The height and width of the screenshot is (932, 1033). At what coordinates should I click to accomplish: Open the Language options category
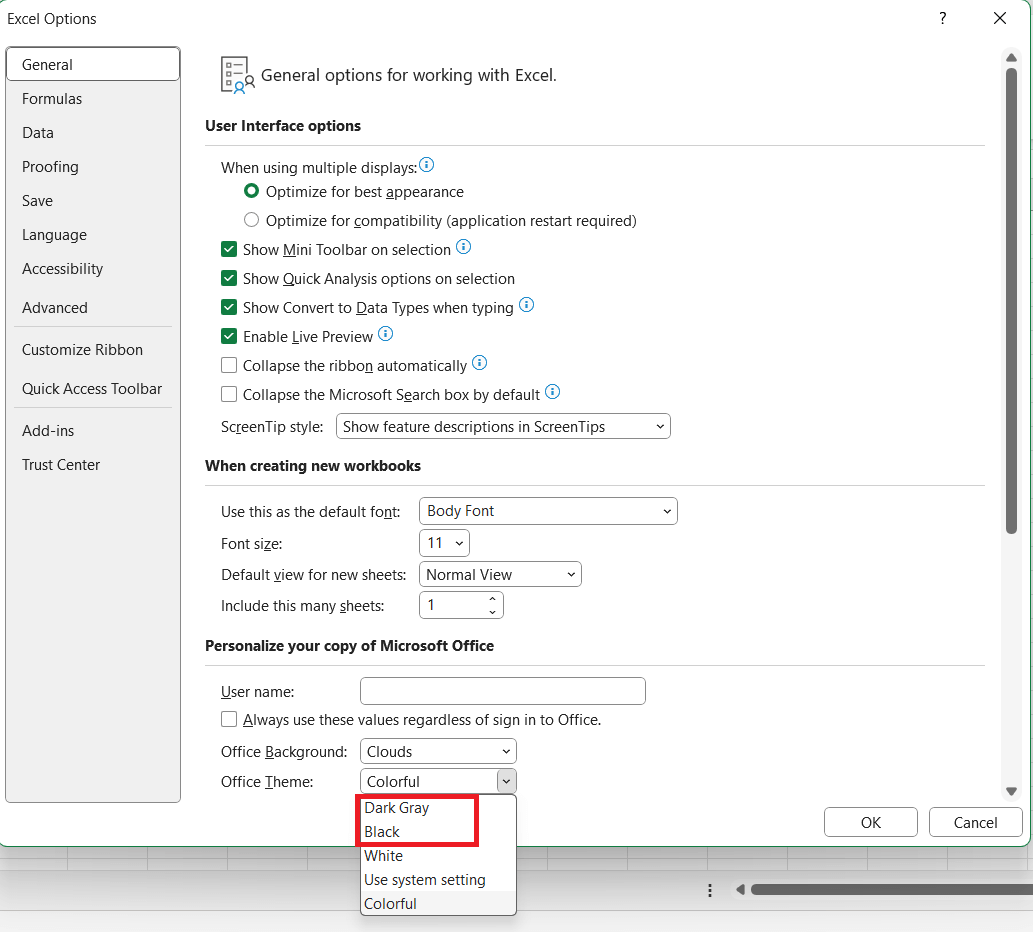93,235
